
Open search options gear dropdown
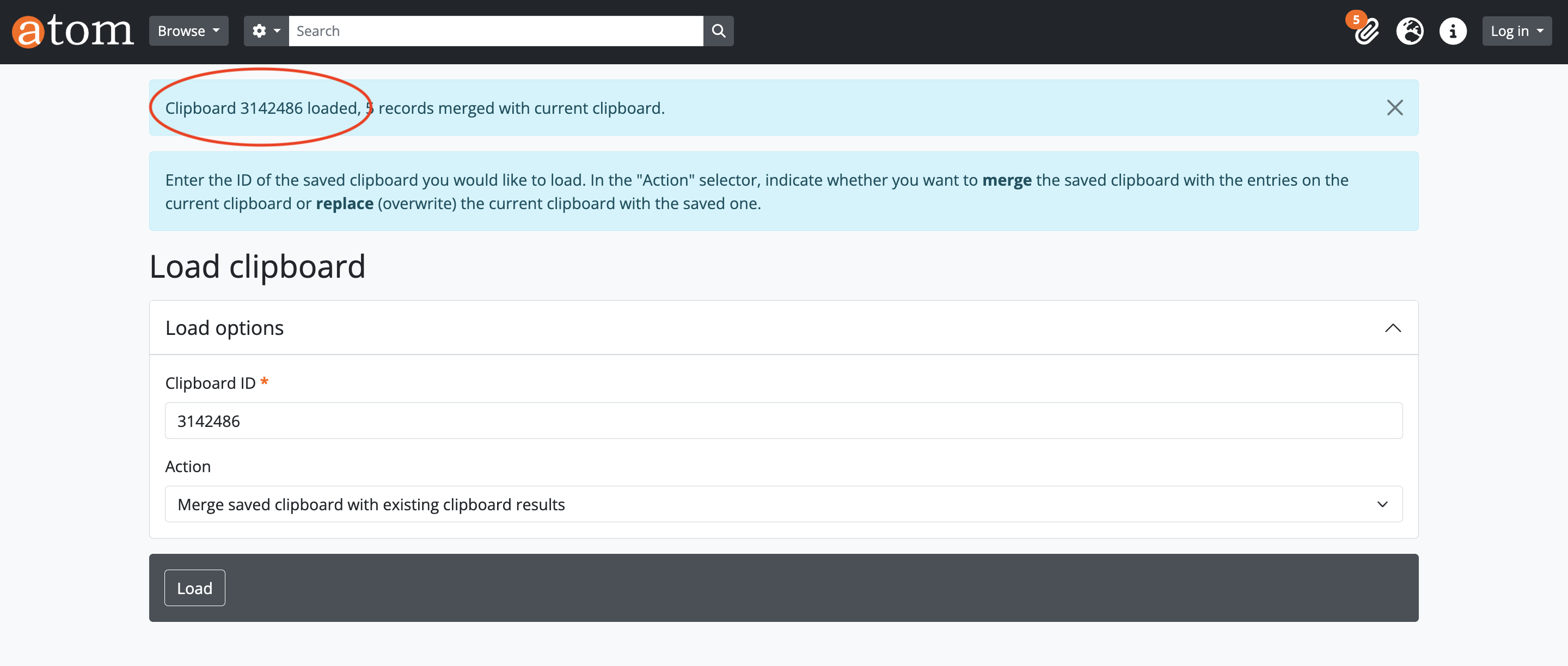tap(266, 31)
